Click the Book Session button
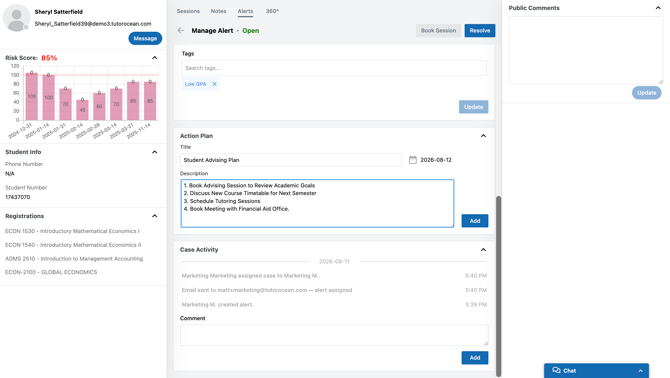 tap(438, 30)
